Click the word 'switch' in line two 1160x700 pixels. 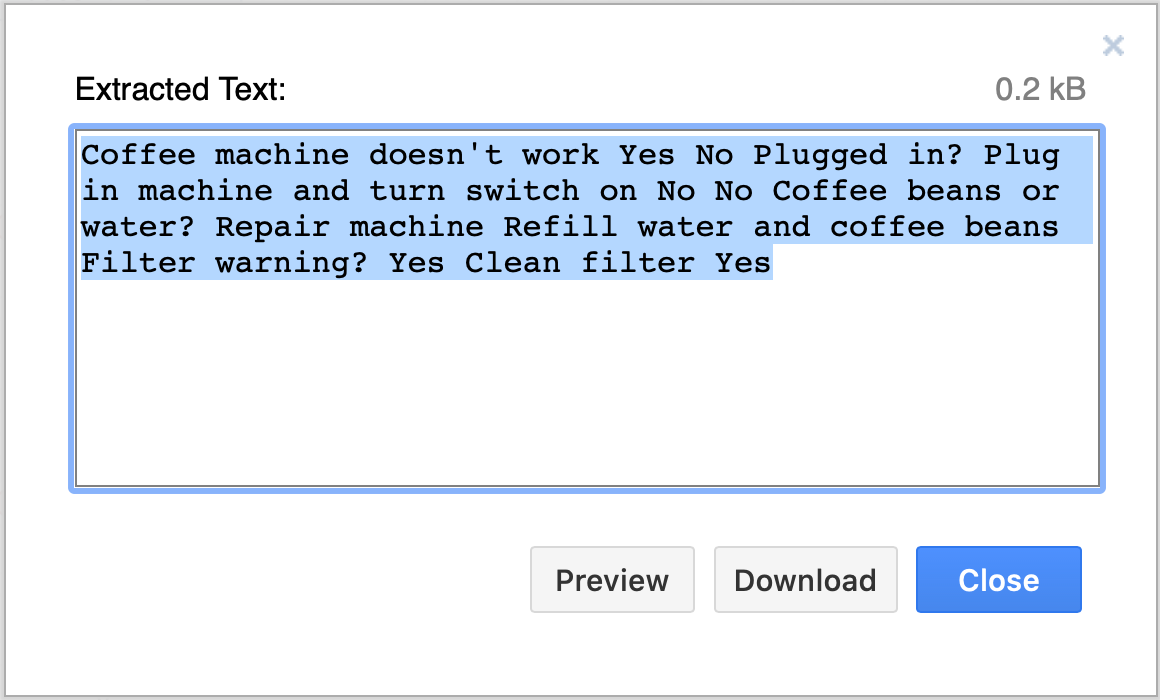click(524, 191)
